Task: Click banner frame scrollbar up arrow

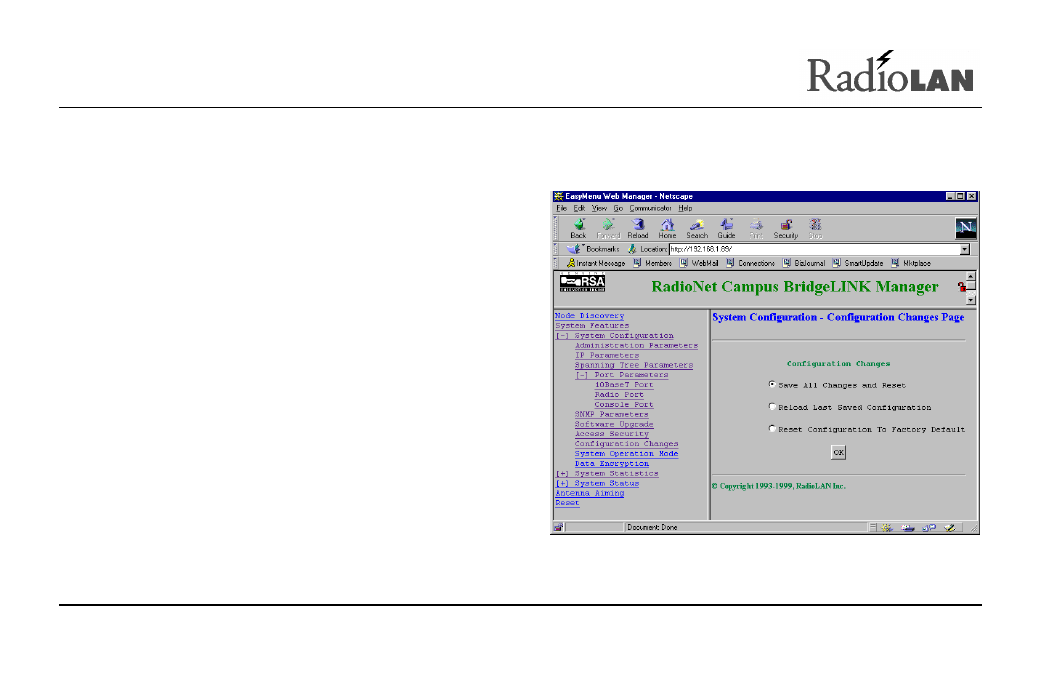Action: 970,276
